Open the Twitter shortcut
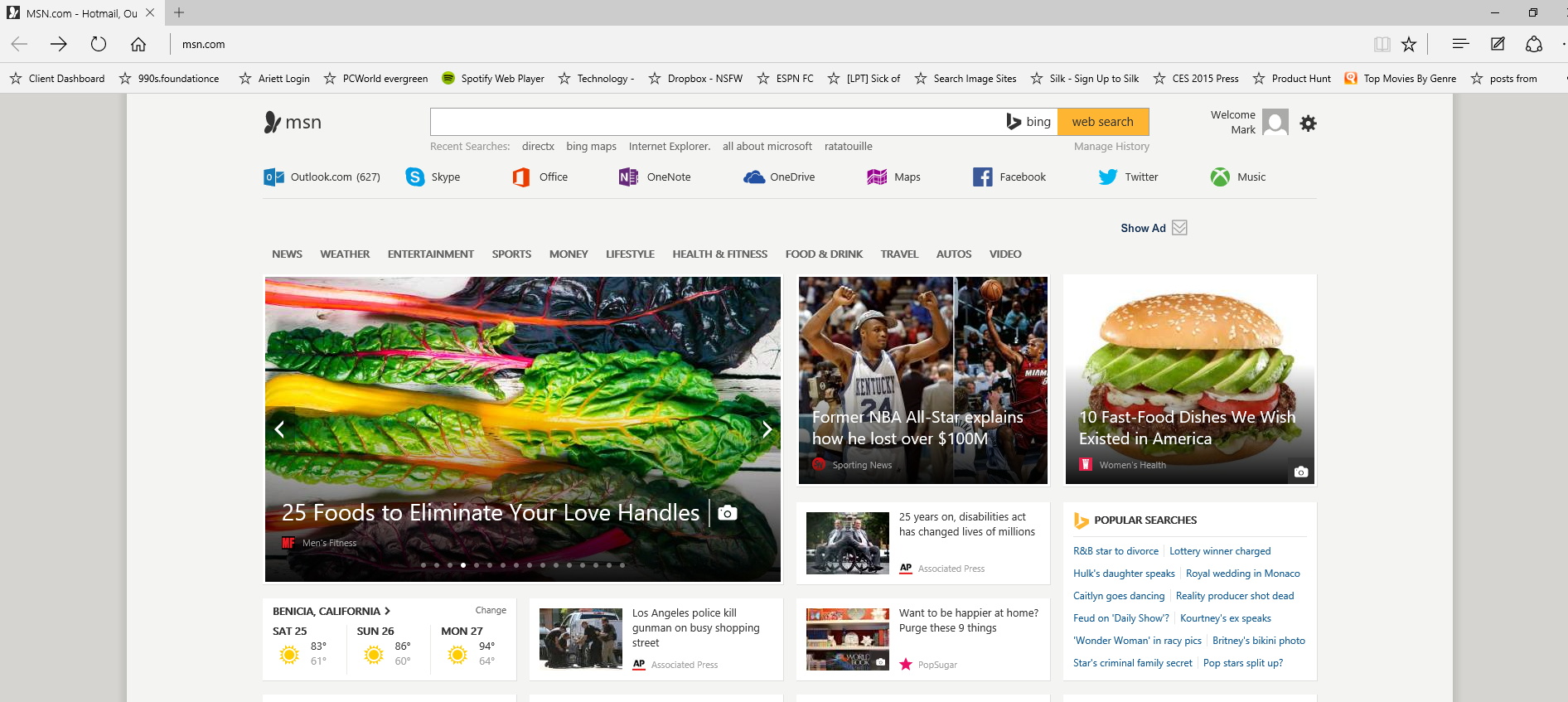The height and width of the screenshot is (702, 1568). 1128,177
